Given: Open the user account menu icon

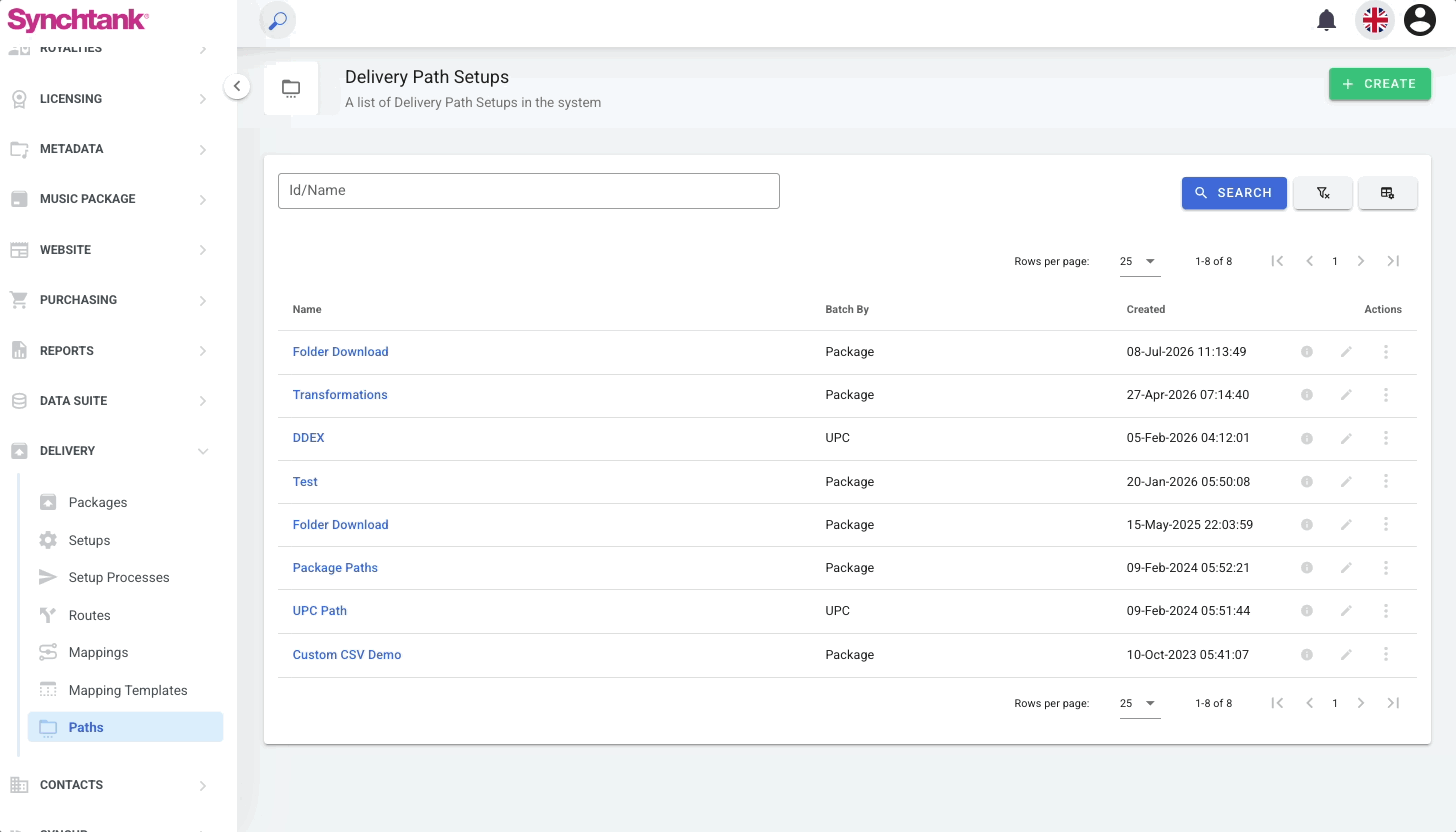Looking at the screenshot, I should 1420,20.
